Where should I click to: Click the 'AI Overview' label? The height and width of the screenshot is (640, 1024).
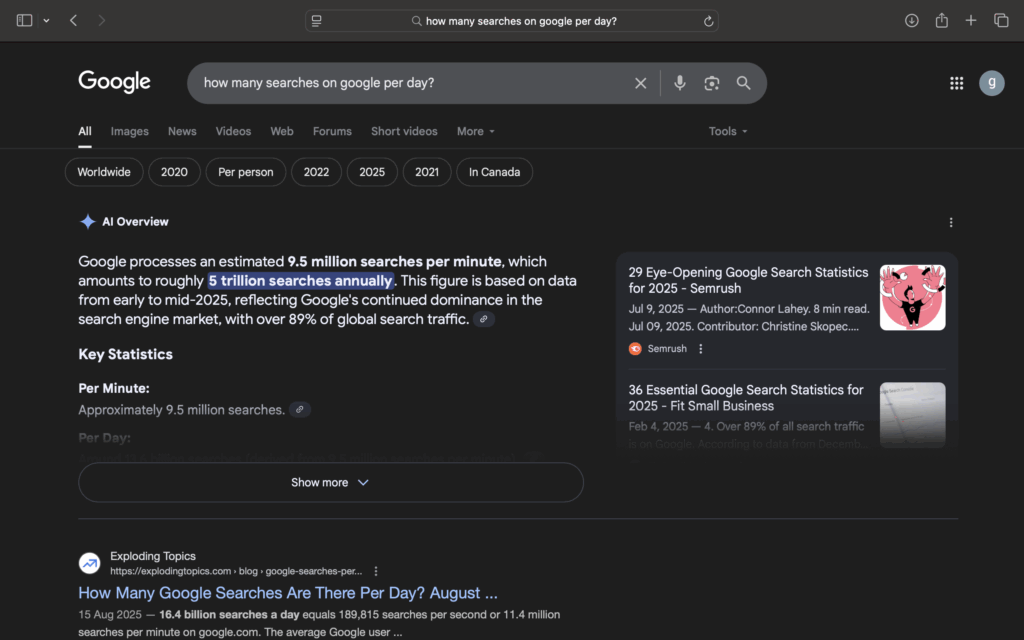(135, 221)
